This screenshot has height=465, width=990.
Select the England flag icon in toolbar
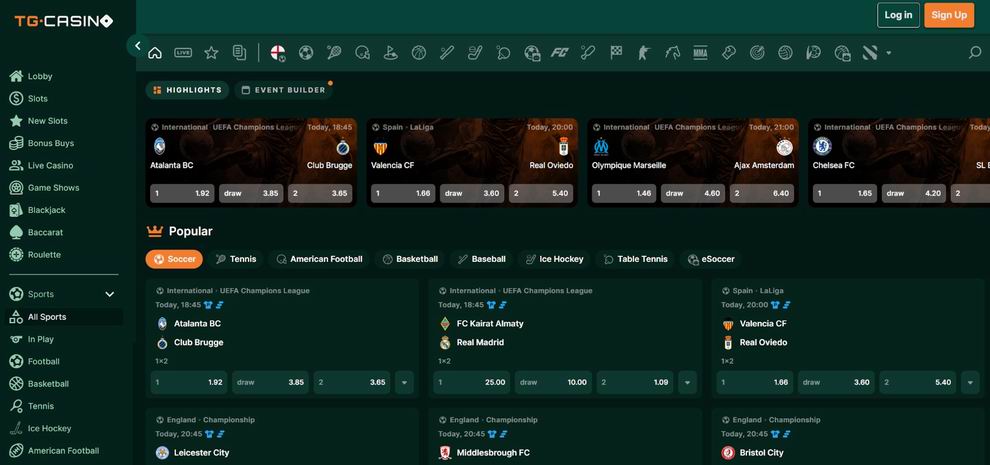[x=278, y=53]
